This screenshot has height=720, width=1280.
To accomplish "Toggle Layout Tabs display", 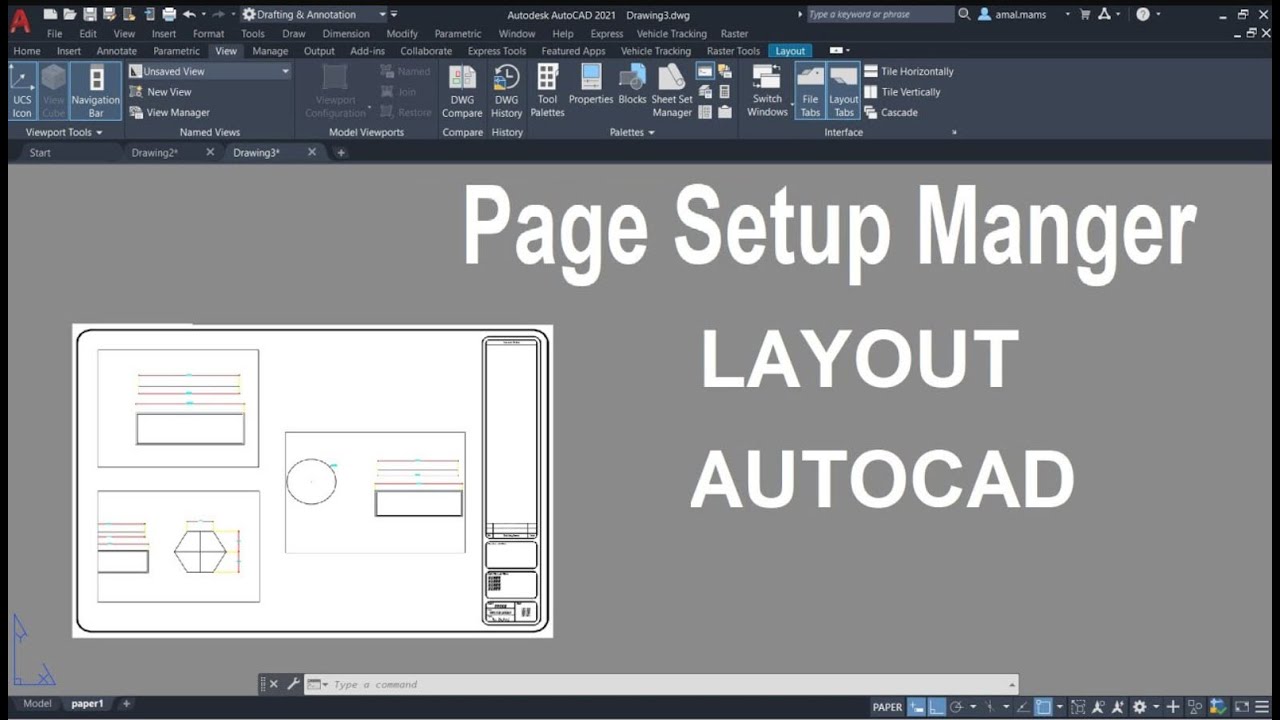I will [x=844, y=91].
